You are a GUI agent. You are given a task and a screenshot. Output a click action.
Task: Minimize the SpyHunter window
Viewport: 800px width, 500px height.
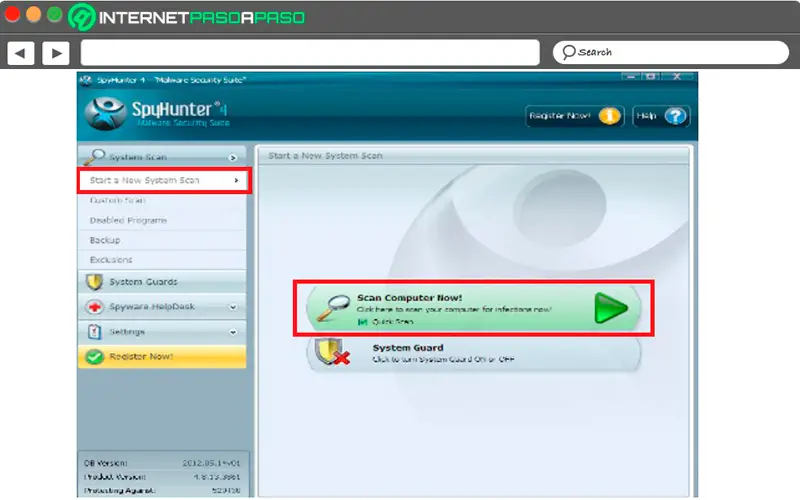point(631,77)
